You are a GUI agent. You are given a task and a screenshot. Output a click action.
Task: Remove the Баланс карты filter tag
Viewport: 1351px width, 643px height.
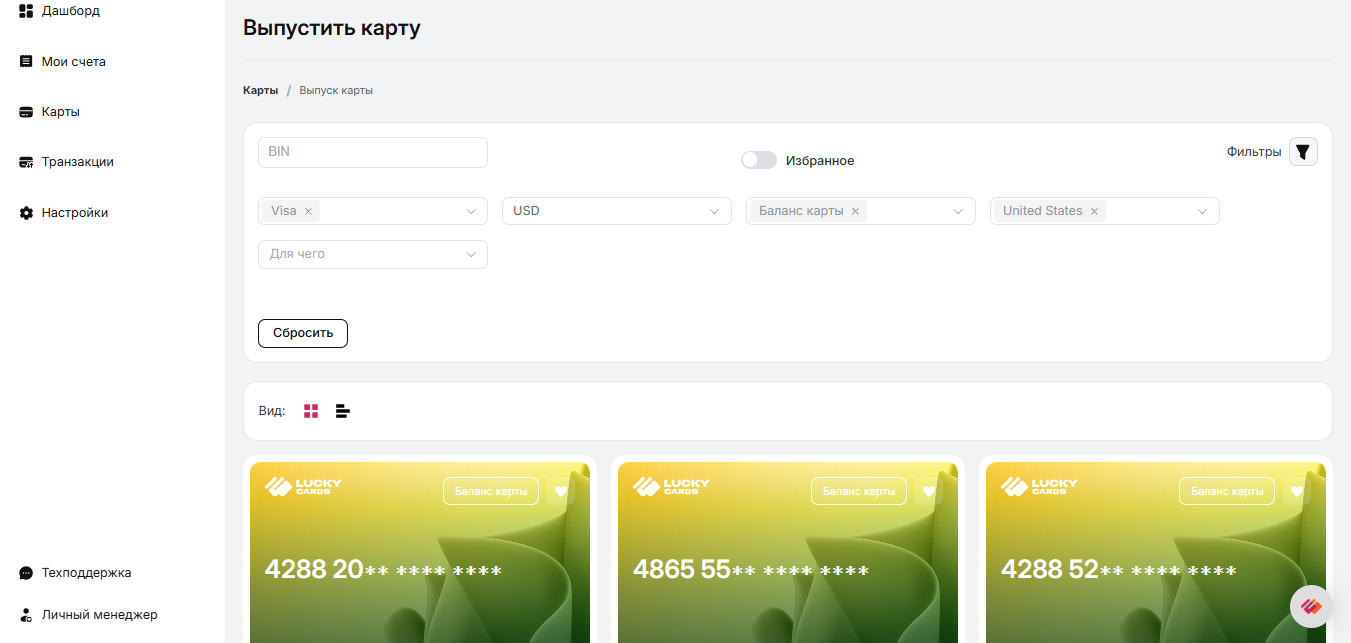point(855,211)
